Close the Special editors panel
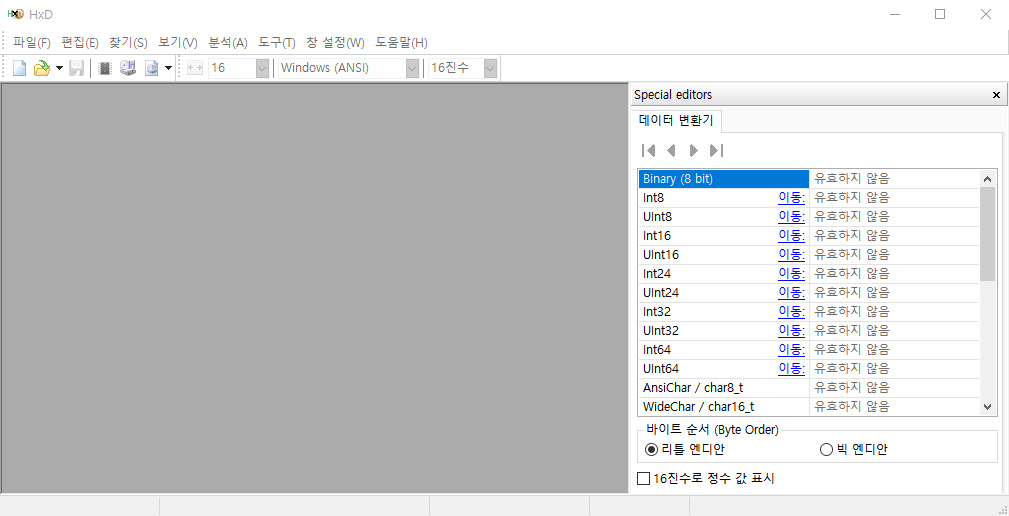Viewport: 1009px width, 516px height. click(996, 95)
